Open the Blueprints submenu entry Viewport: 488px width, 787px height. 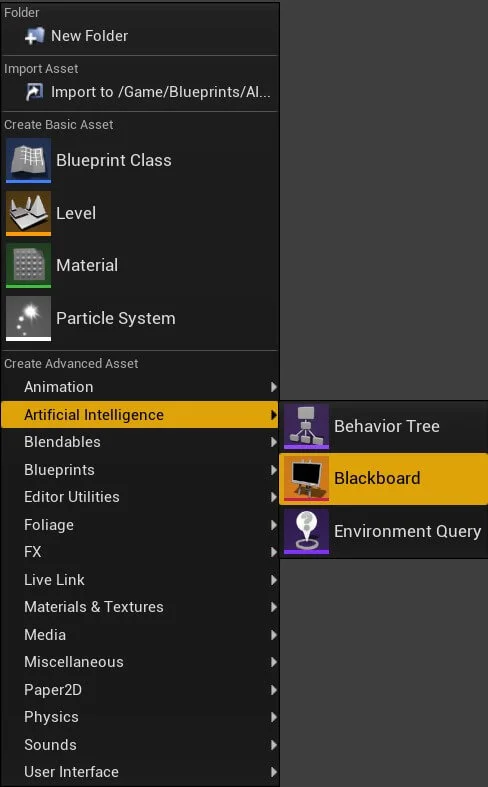click(x=140, y=470)
